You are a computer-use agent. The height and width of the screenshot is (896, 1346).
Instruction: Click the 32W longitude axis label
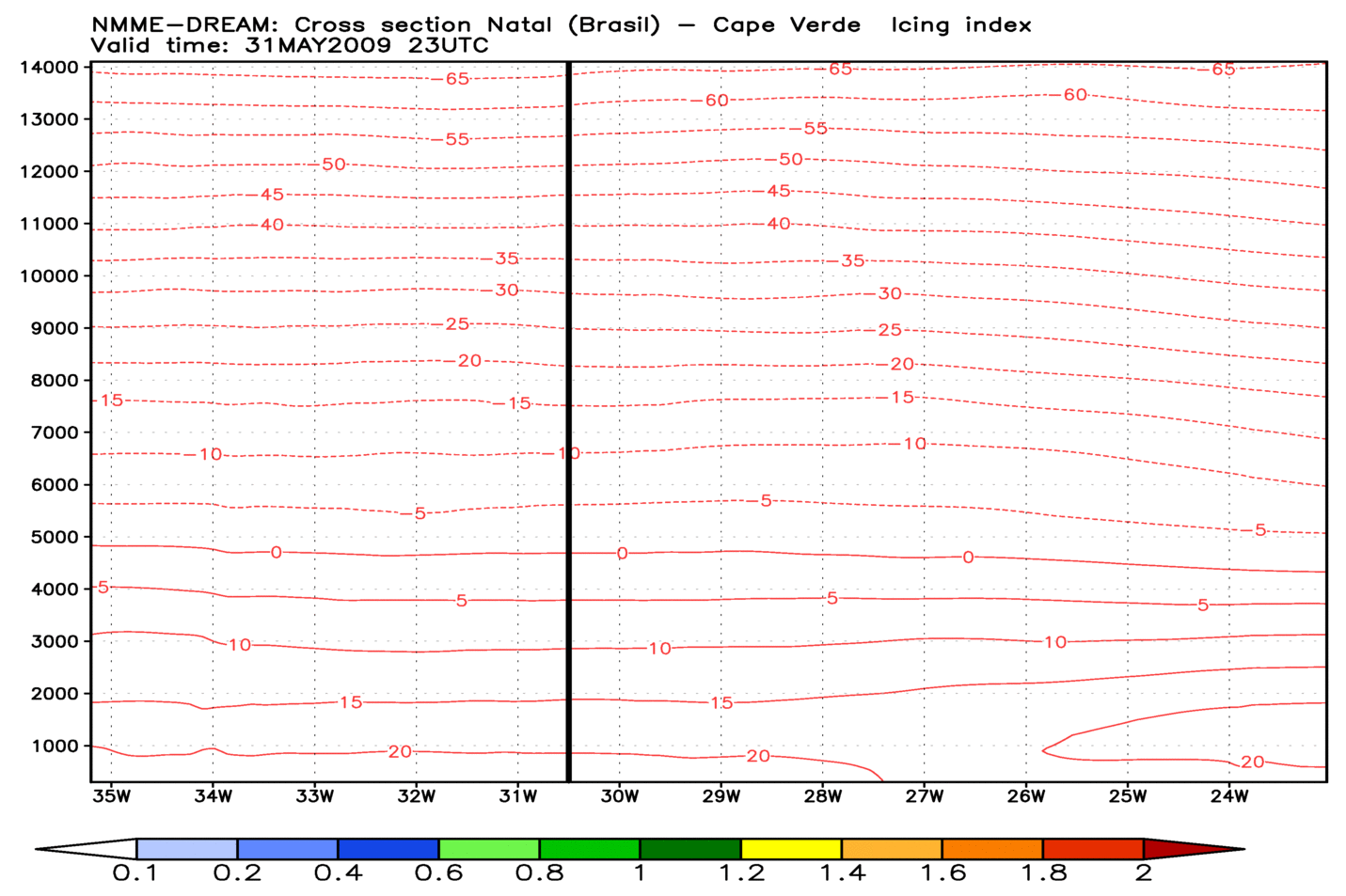[417, 796]
